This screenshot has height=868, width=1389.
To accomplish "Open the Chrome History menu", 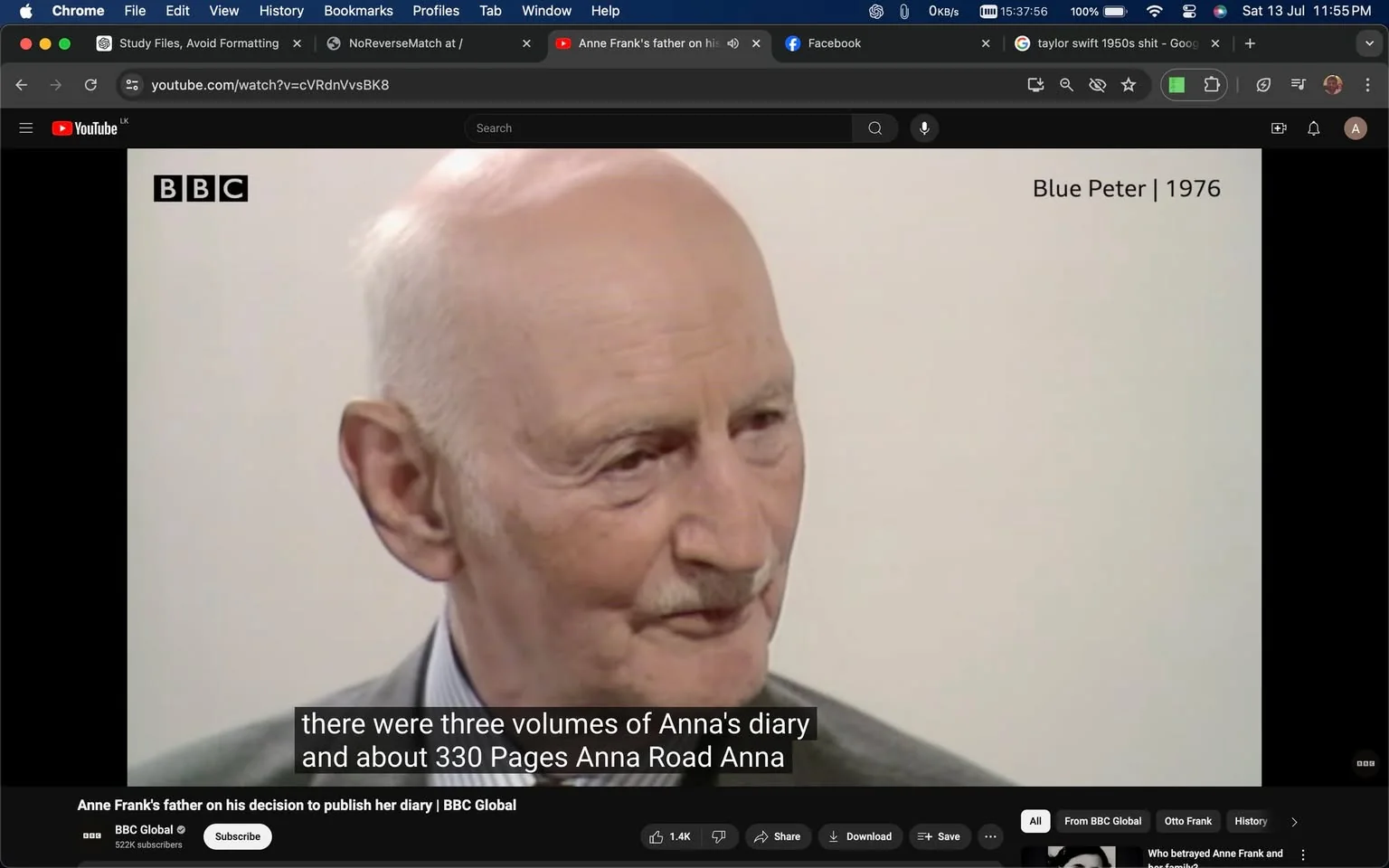I will click(281, 11).
